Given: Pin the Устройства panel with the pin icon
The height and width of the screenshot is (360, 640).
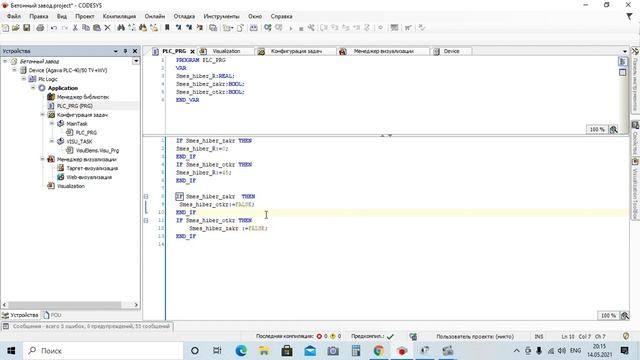Looking at the screenshot, I should point(125,51).
